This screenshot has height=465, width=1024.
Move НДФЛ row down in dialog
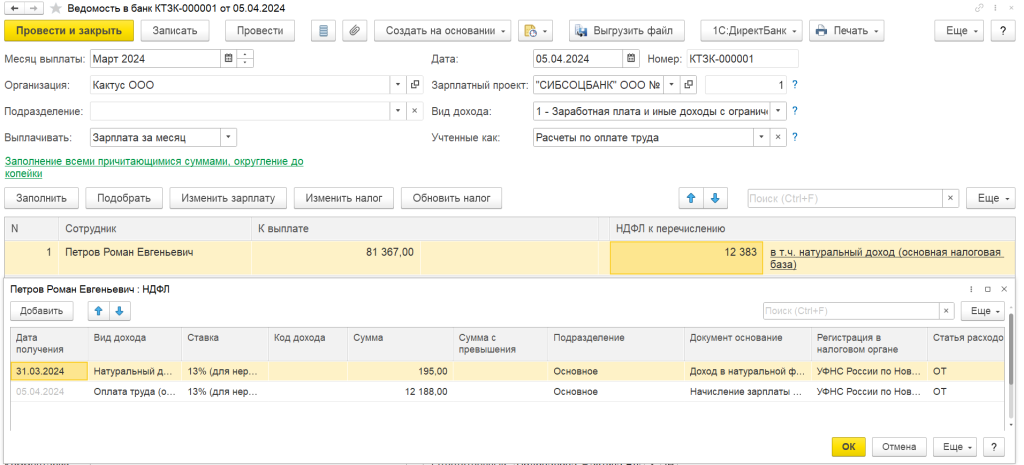coord(120,311)
